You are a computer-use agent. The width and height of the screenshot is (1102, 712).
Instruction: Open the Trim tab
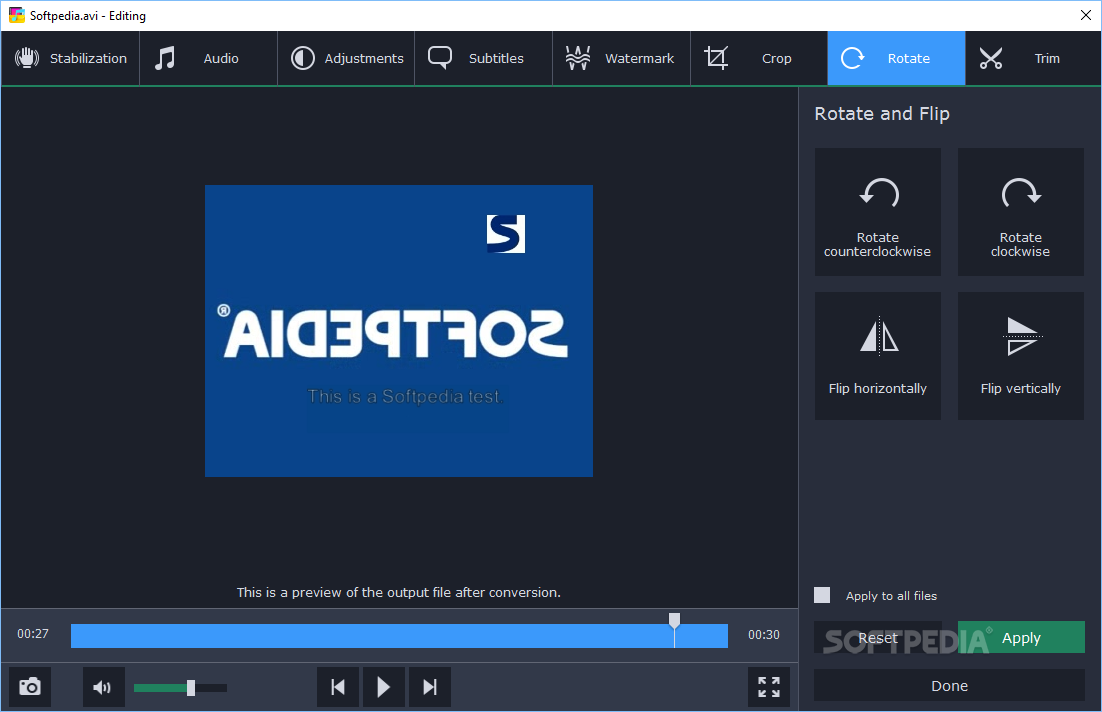click(1033, 58)
